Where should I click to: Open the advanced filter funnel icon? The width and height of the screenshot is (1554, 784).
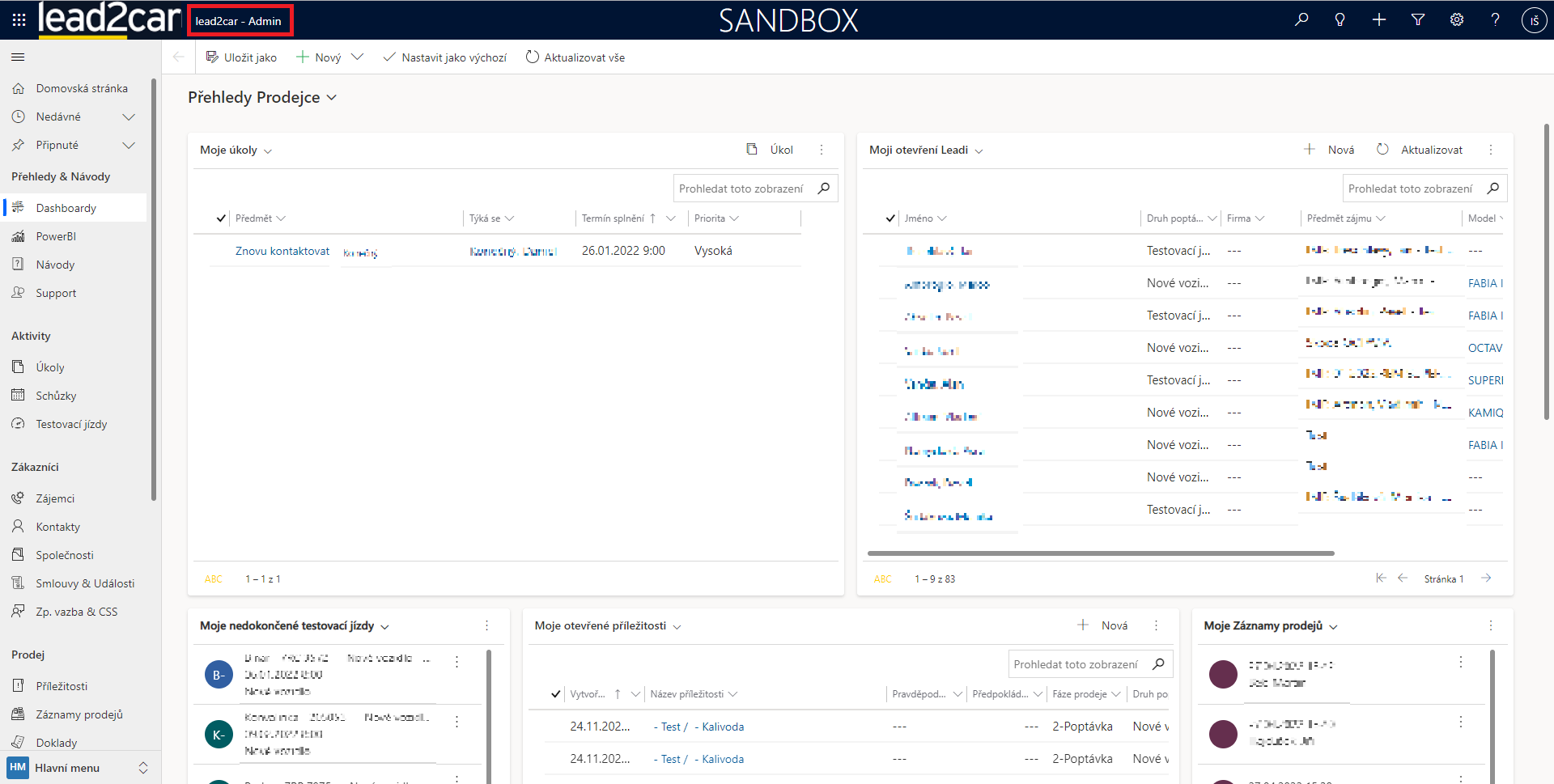[x=1418, y=19]
